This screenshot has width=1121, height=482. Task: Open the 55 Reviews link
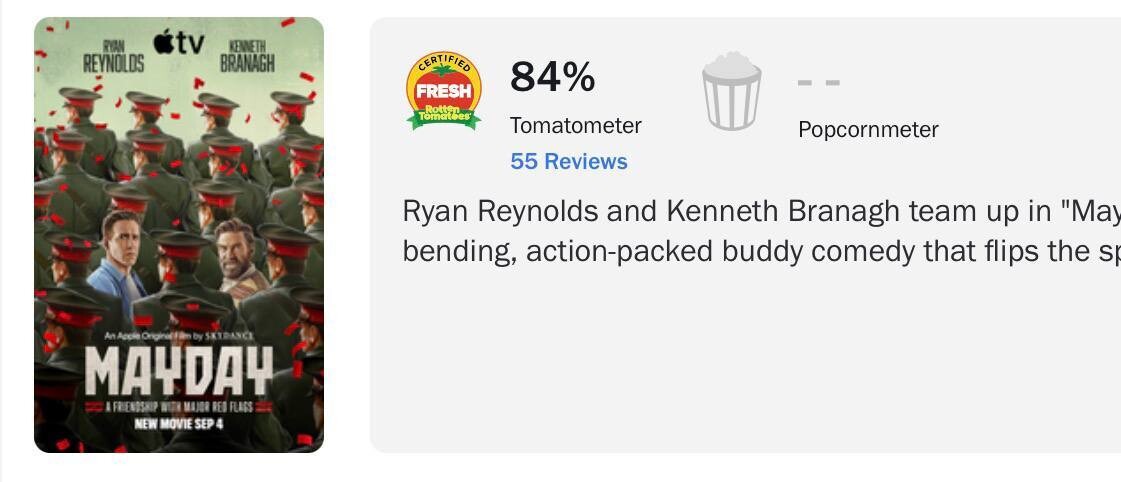point(569,162)
